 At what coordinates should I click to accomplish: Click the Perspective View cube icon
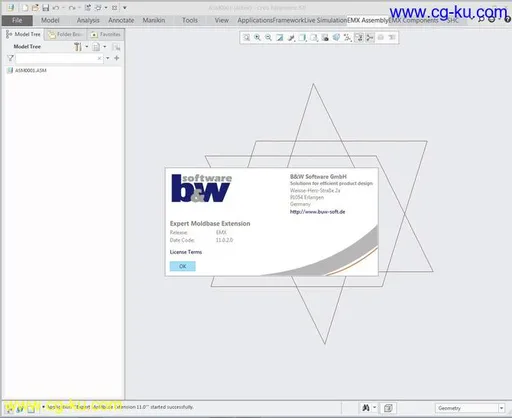(336, 37)
